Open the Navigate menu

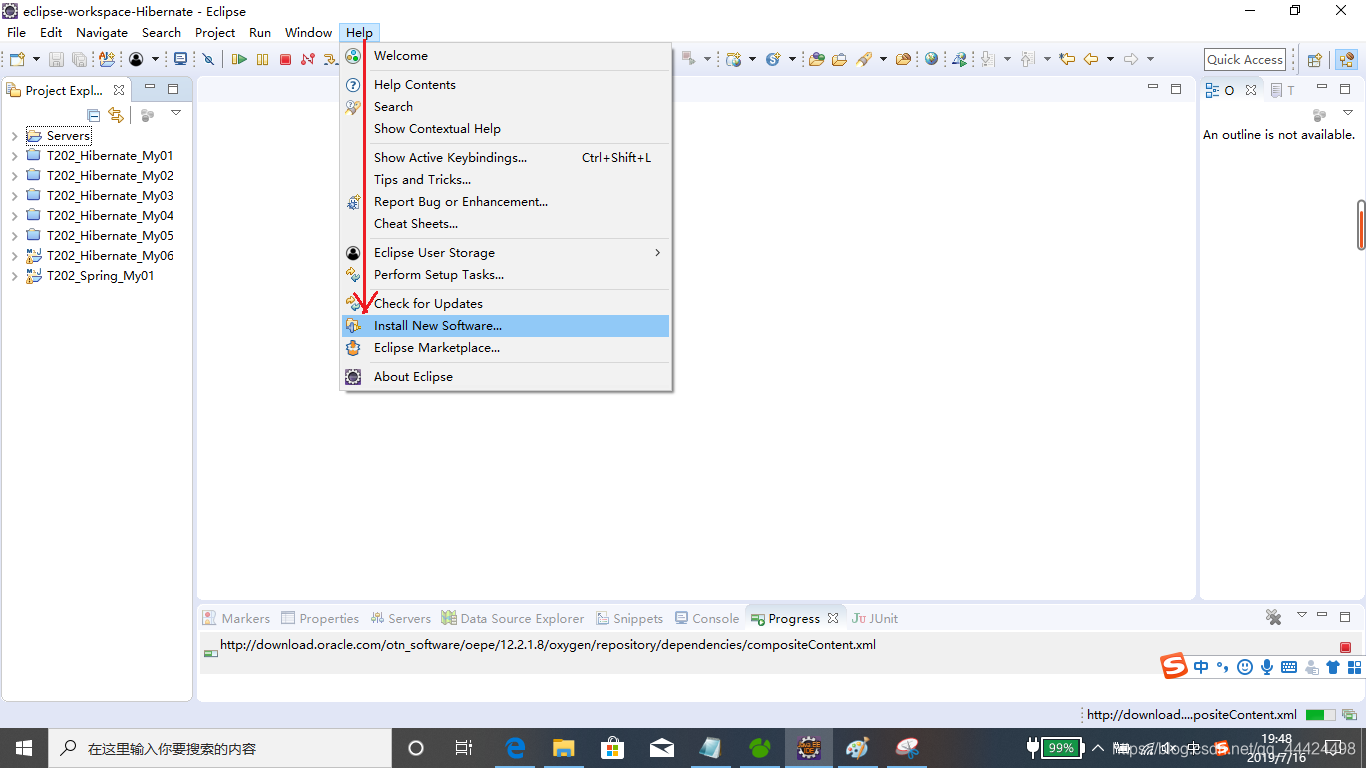102,33
